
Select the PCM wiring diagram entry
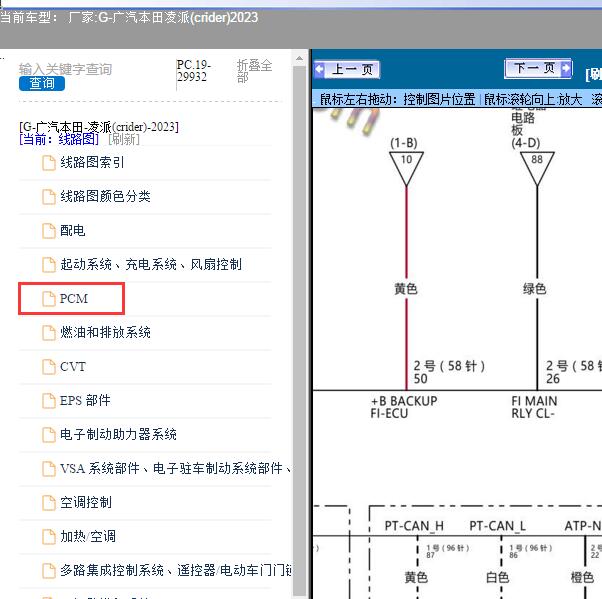click(74, 298)
